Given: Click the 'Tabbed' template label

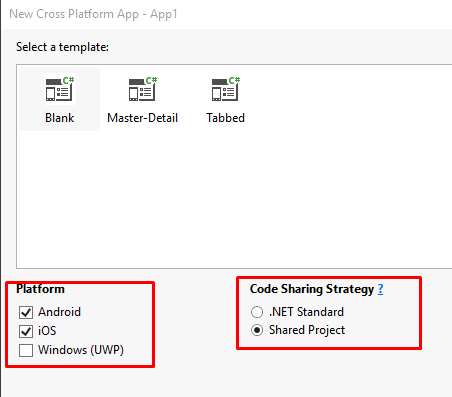Looking at the screenshot, I should (226, 118).
